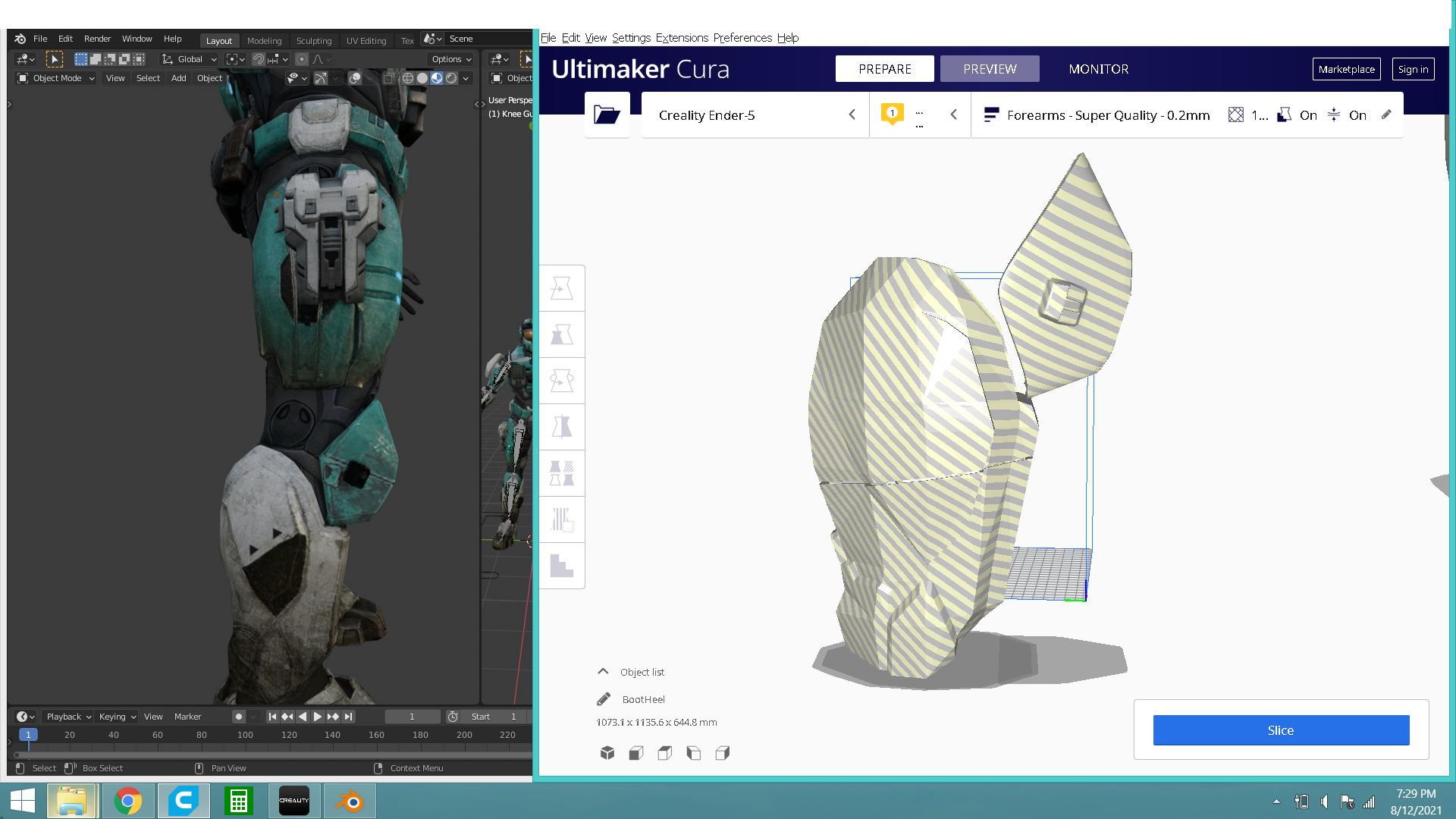
Task: Expand the Creality Ender-5 printer selector in Cura
Action: pos(755,115)
